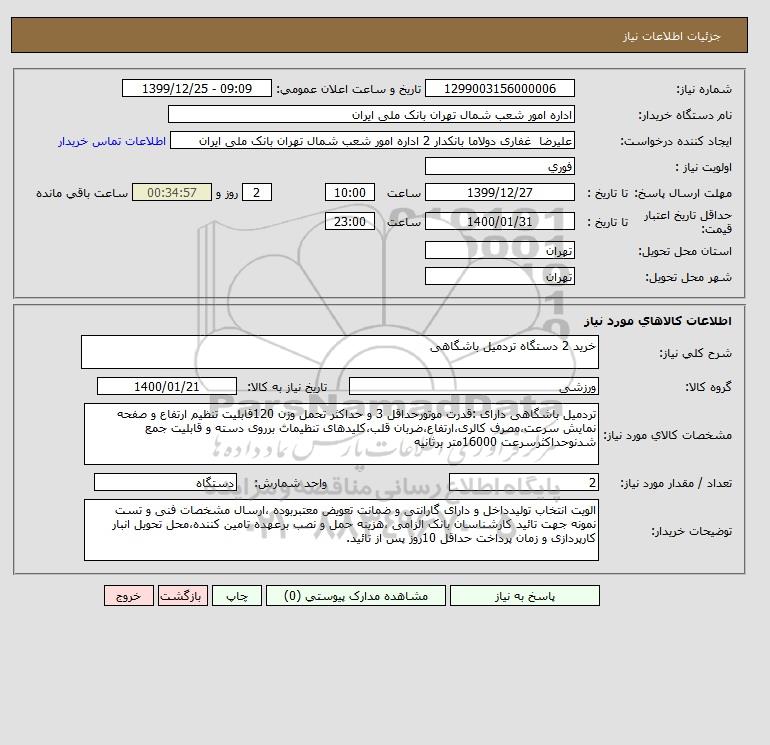770x745 pixels.
Task: Click the request creator field علیرضا غفاری
Action: point(372,140)
